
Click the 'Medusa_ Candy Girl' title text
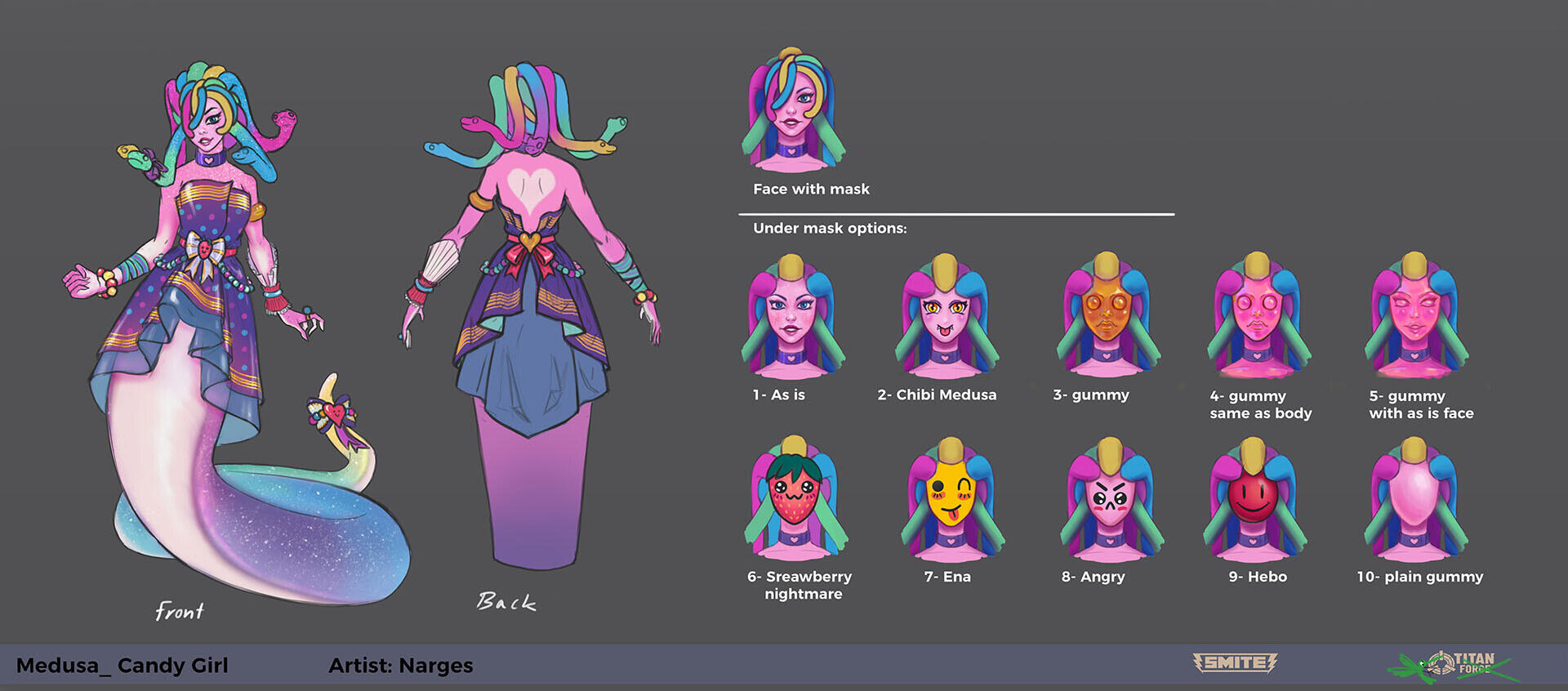tap(122, 666)
